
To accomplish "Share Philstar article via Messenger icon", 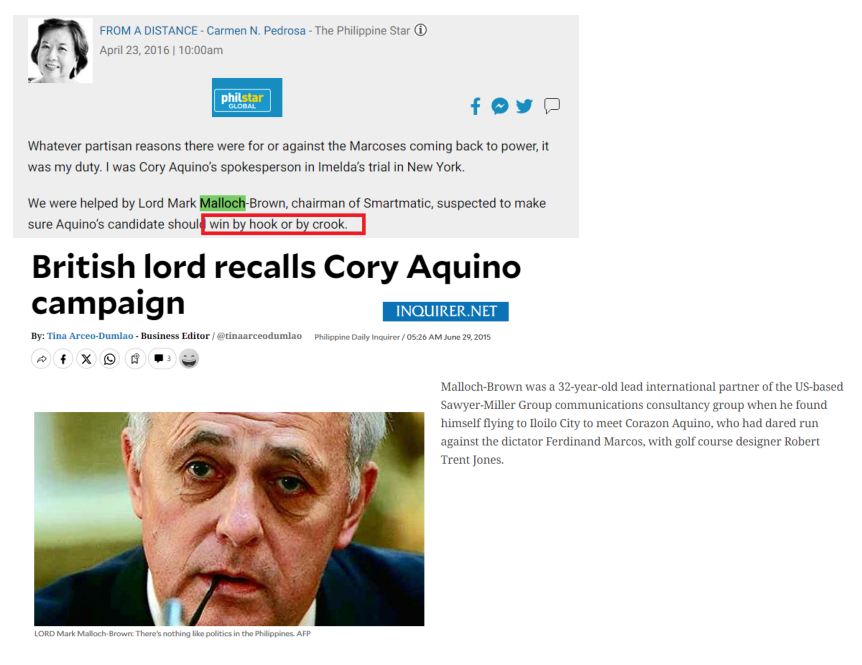I will pyautogui.click(x=500, y=106).
